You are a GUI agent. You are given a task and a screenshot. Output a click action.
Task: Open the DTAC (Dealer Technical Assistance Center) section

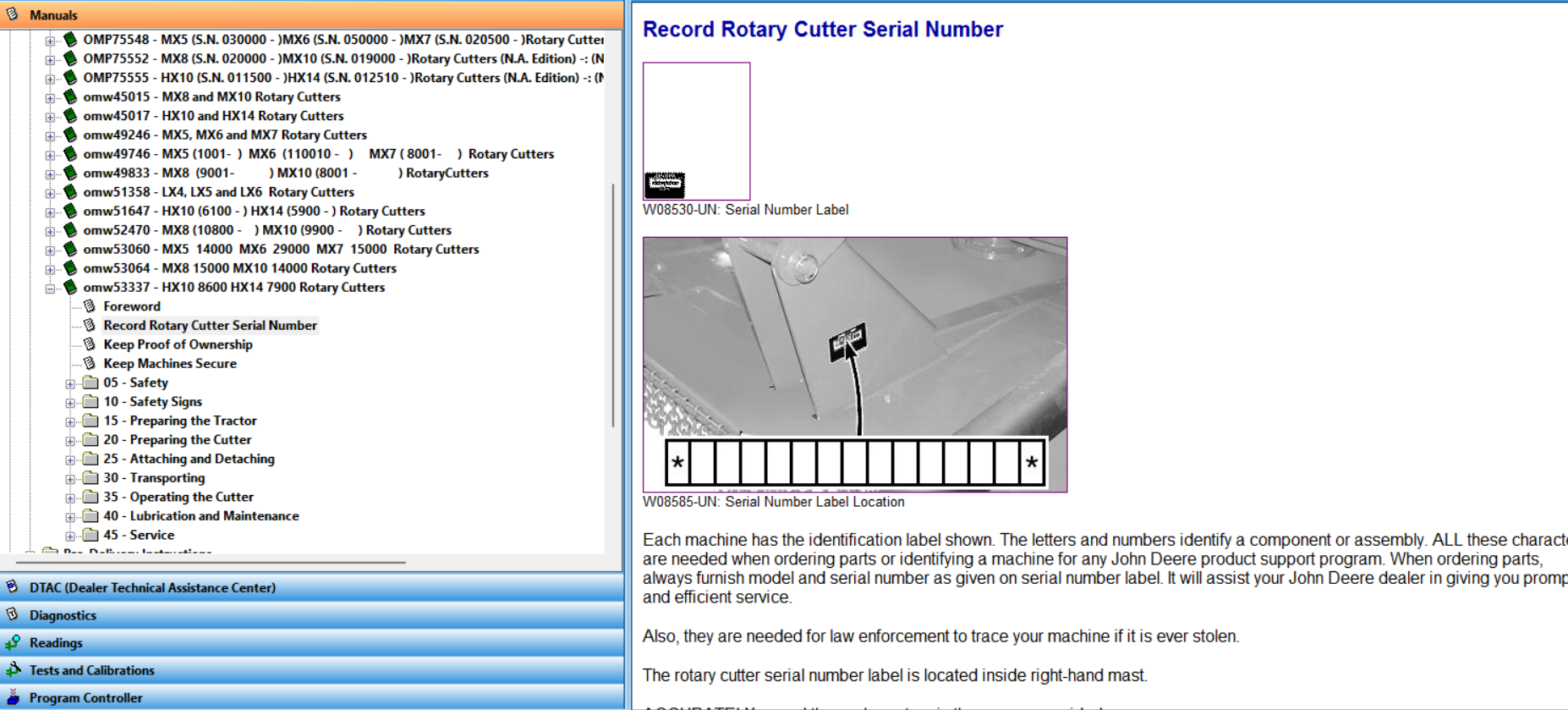[x=311, y=587]
